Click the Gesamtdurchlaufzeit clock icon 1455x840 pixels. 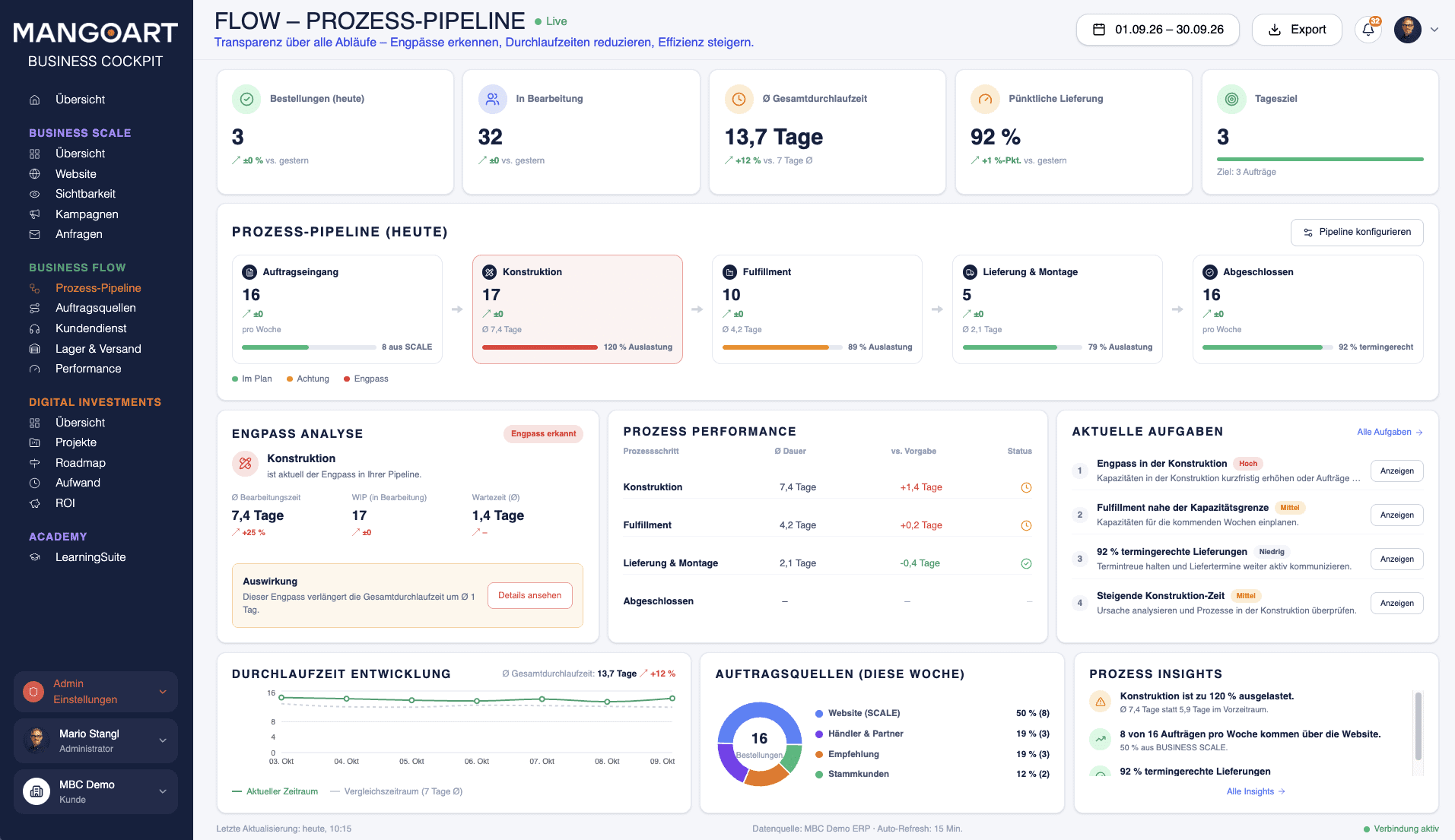click(739, 99)
